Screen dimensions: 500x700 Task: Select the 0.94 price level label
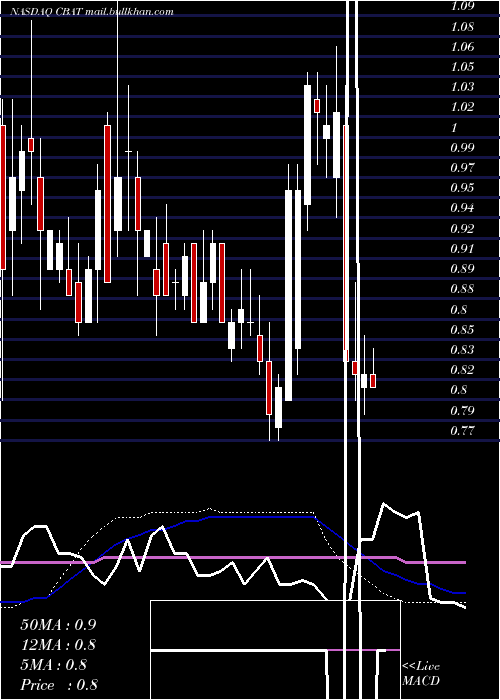[x=462, y=208]
